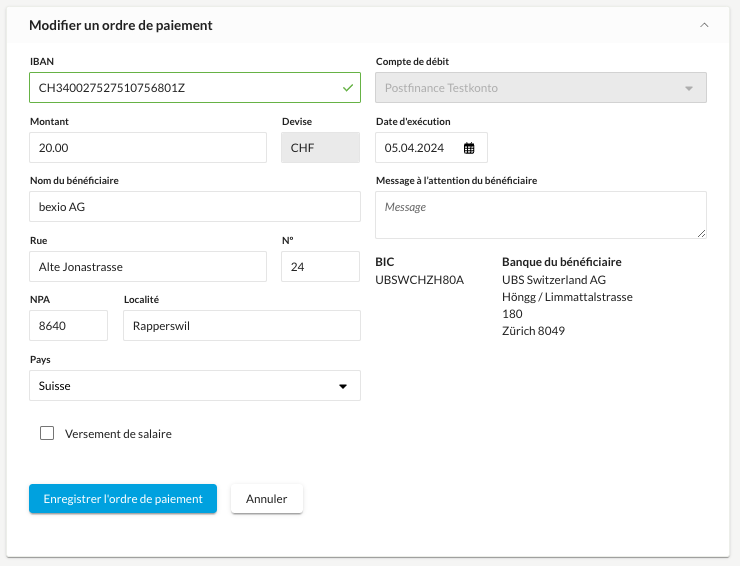Click Enregistrer l'ordre de paiement button
The width and height of the screenshot is (740, 566).
(123, 498)
